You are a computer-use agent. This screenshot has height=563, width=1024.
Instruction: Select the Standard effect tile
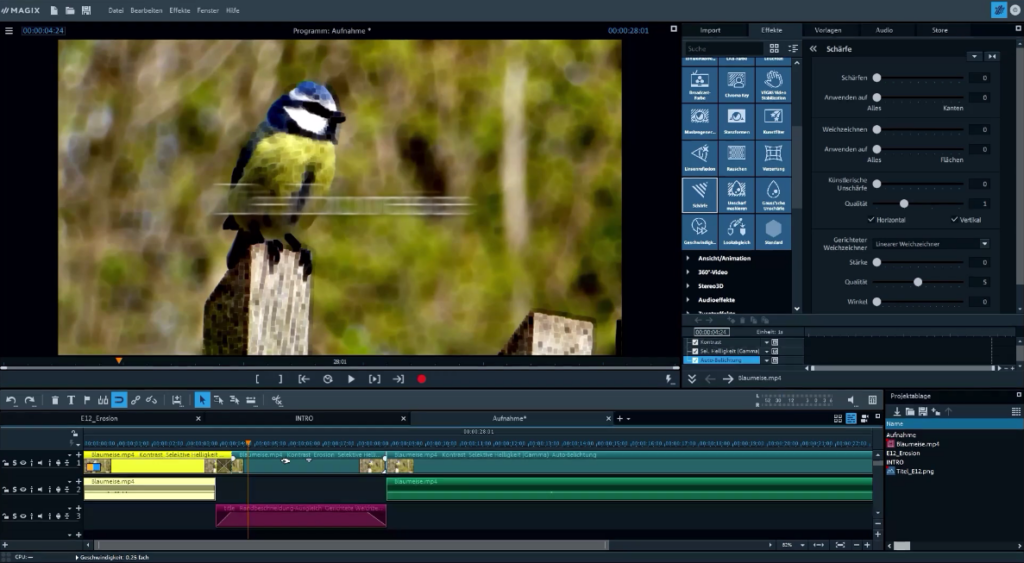point(773,231)
